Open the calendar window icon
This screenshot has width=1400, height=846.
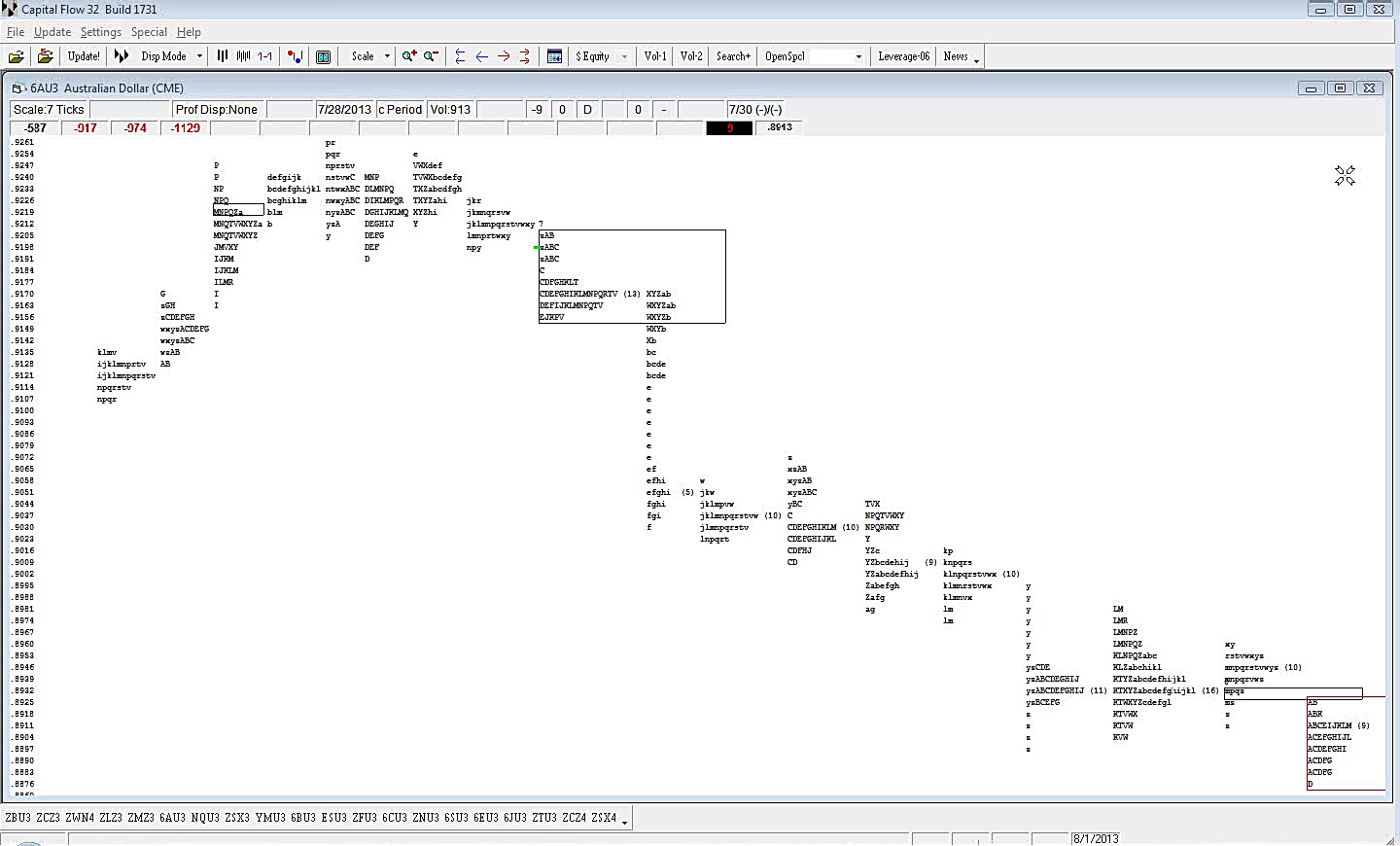pos(554,56)
